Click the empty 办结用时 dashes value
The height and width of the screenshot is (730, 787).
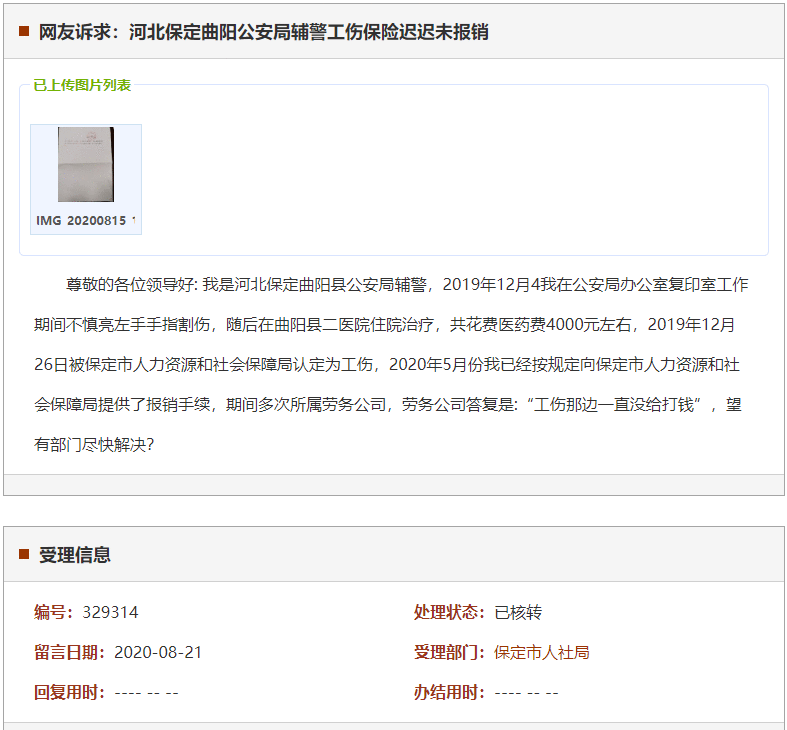pyautogui.click(x=526, y=692)
